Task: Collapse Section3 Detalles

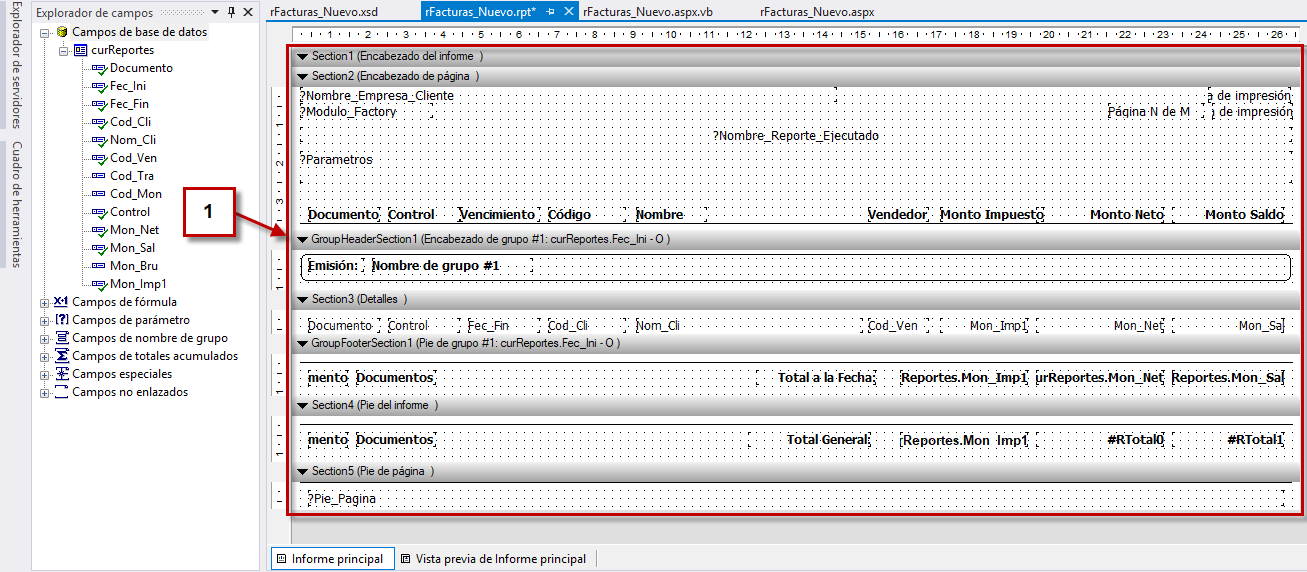Action: (x=302, y=299)
